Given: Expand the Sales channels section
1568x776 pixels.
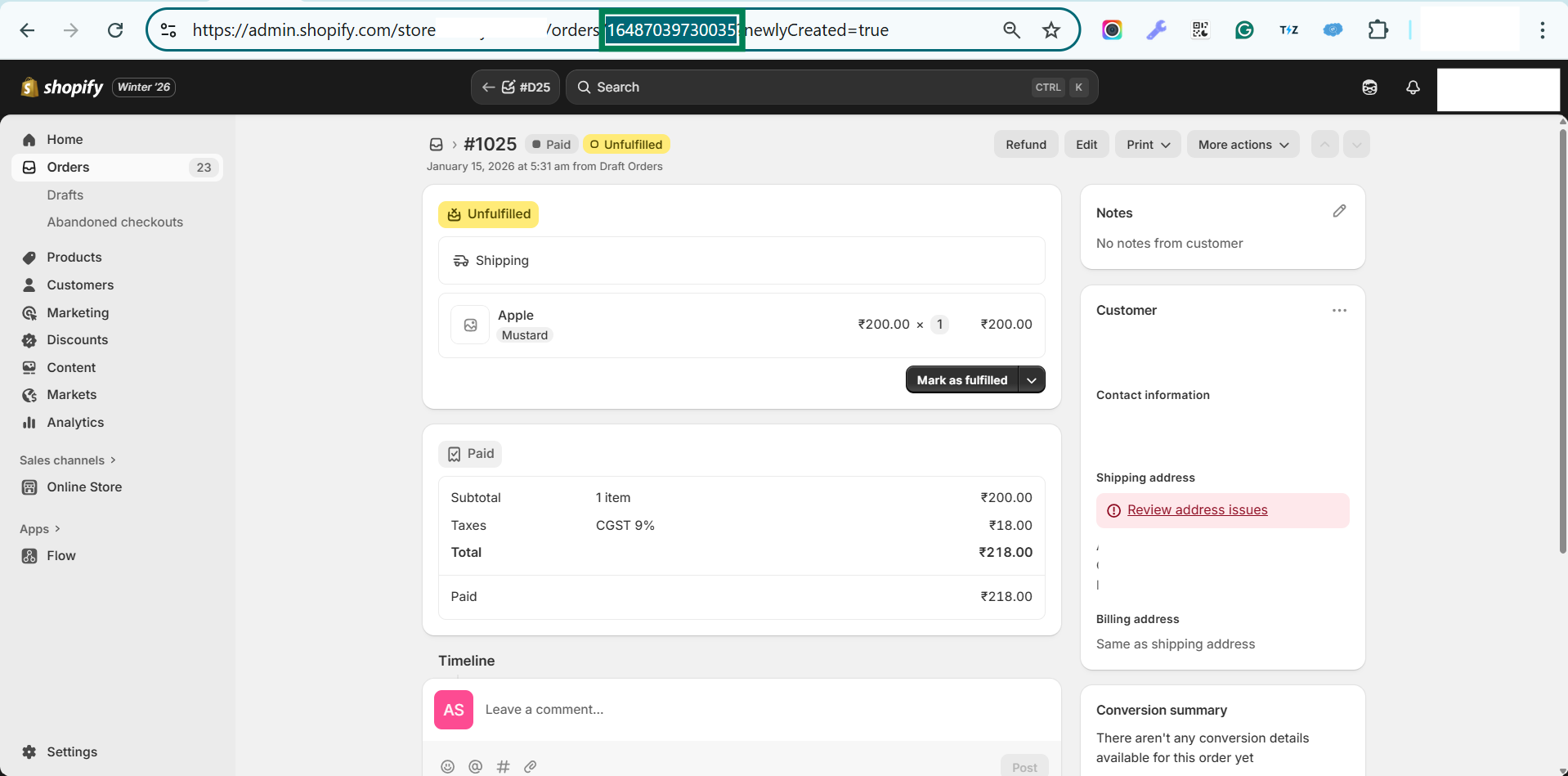Looking at the screenshot, I should click(x=68, y=460).
